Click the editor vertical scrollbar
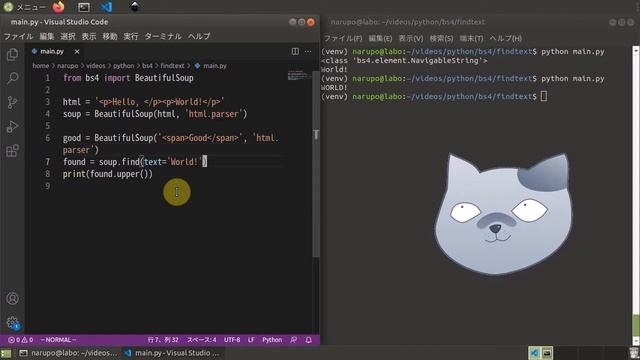Screen dimensions: 640x360 (x=316, y=163)
